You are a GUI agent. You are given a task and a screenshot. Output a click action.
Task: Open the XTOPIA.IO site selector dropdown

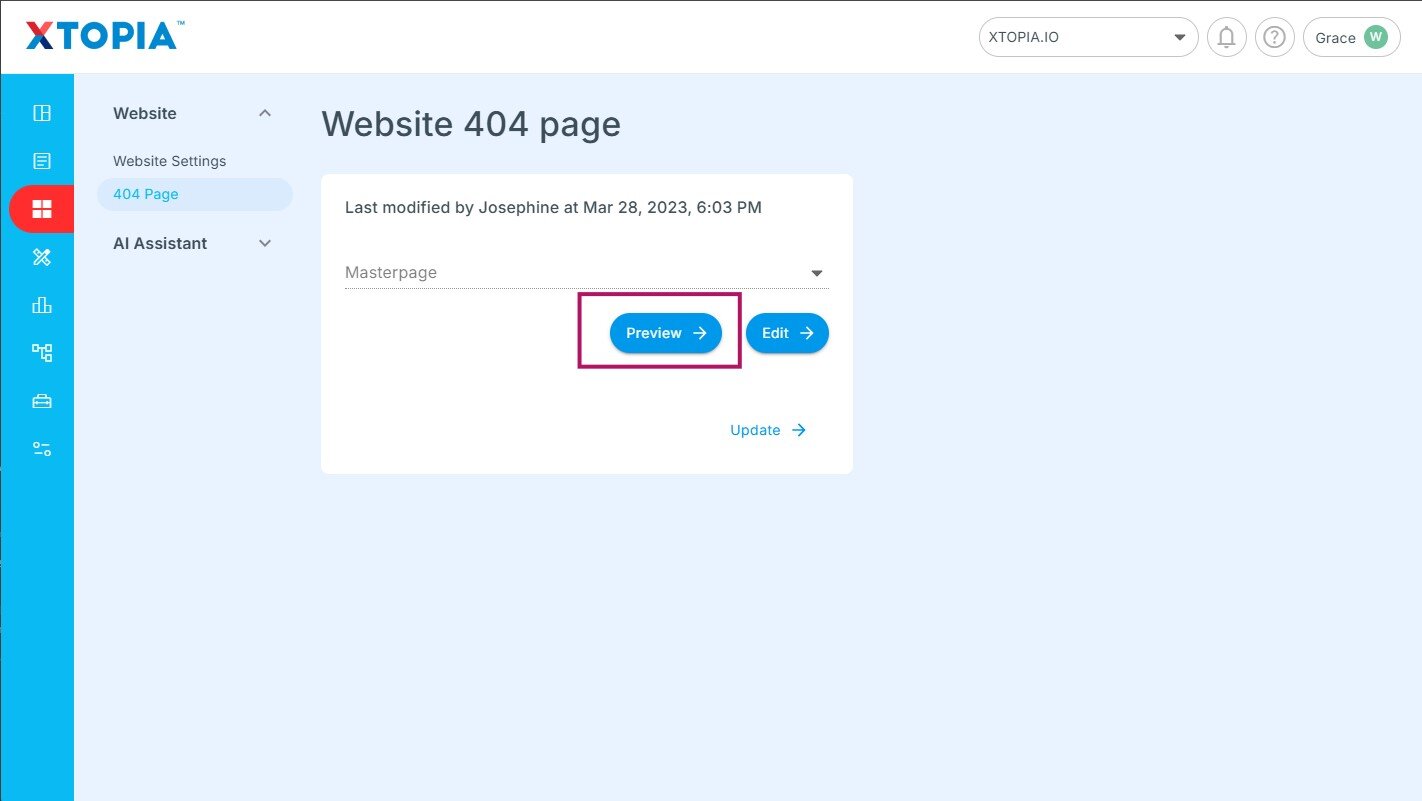tap(1087, 38)
